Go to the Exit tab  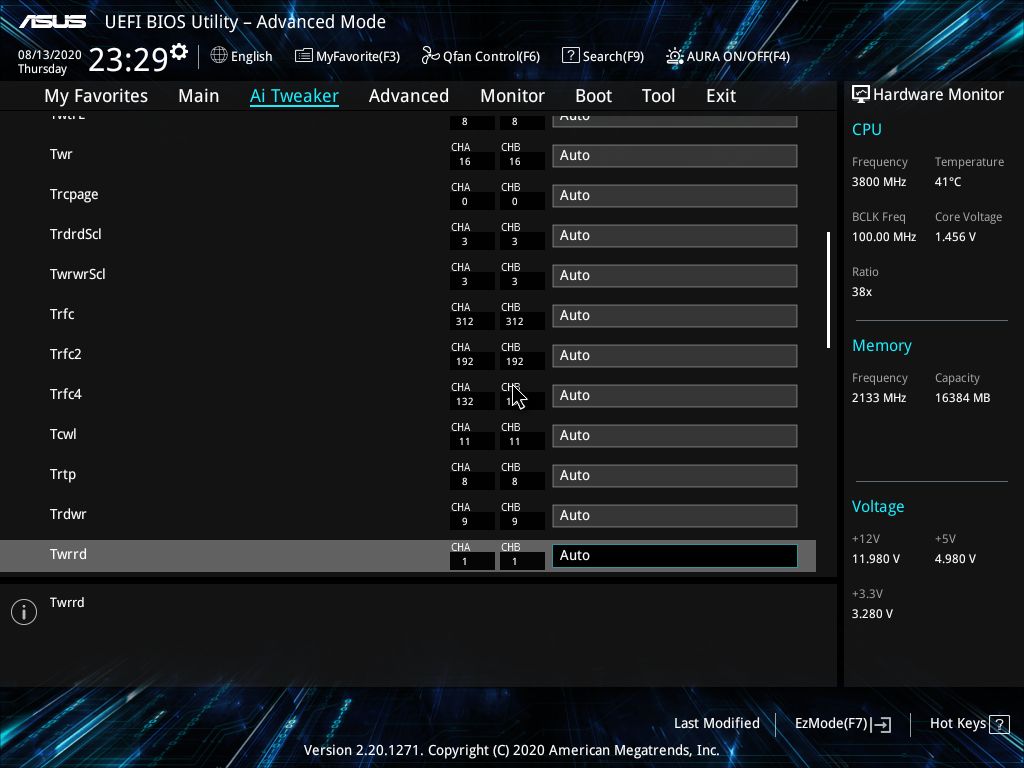[x=721, y=96]
